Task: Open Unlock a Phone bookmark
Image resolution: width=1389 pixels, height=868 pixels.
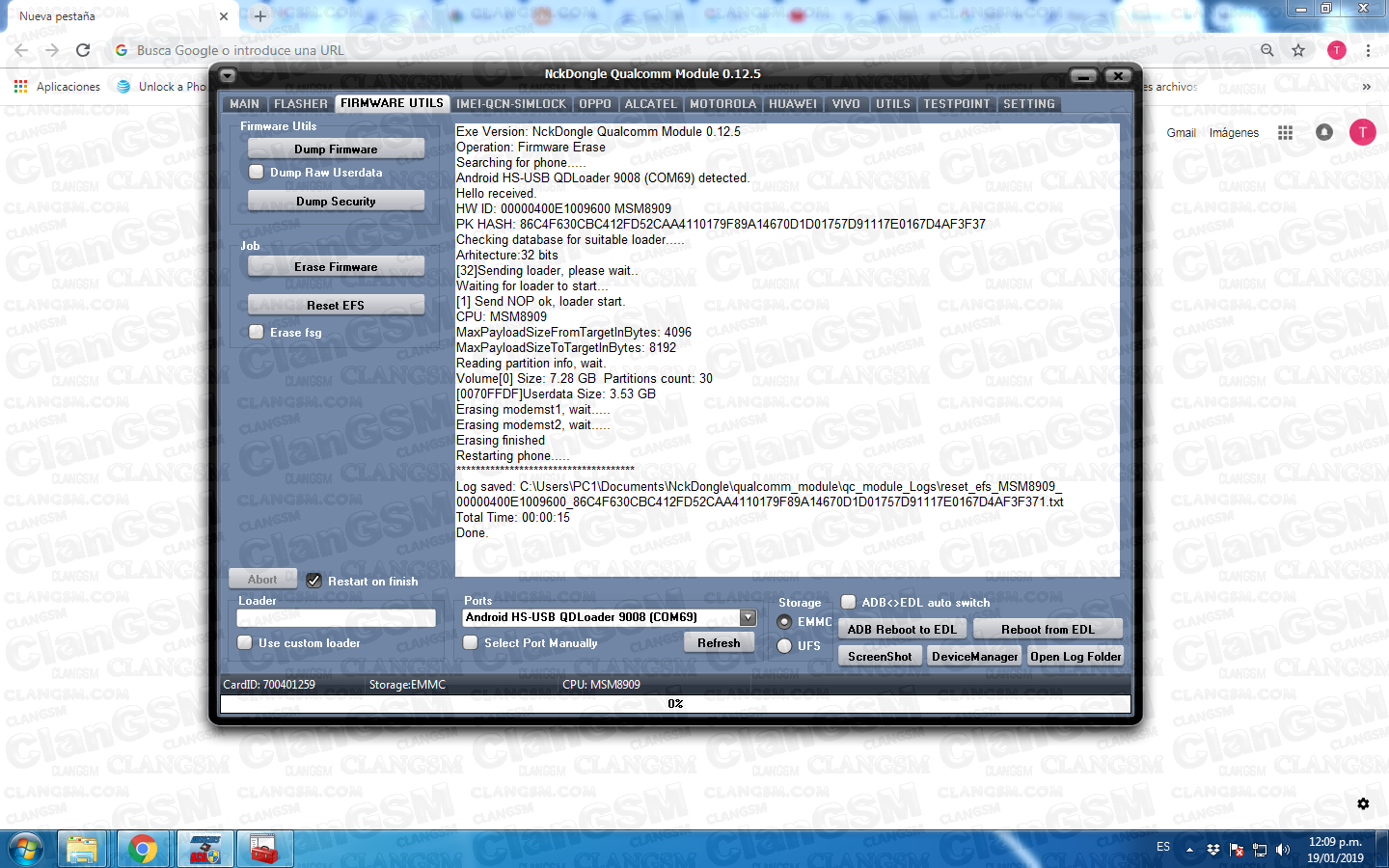Action: pos(161,87)
